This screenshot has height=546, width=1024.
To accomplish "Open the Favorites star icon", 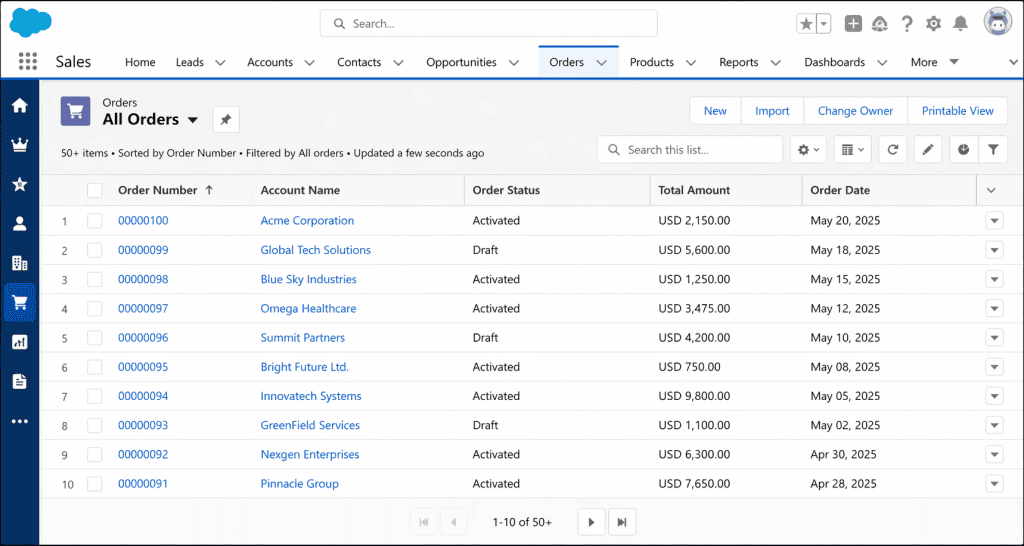I will point(807,24).
